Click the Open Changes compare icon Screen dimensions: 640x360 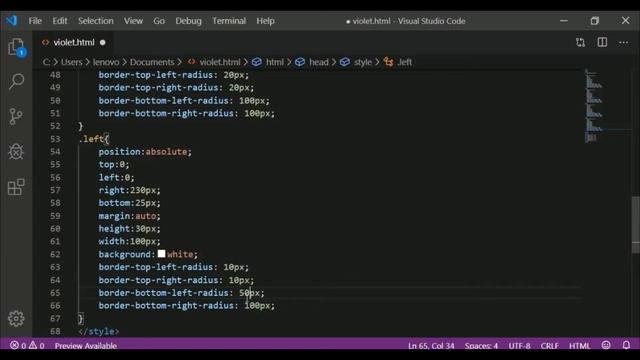(x=580, y=42)
